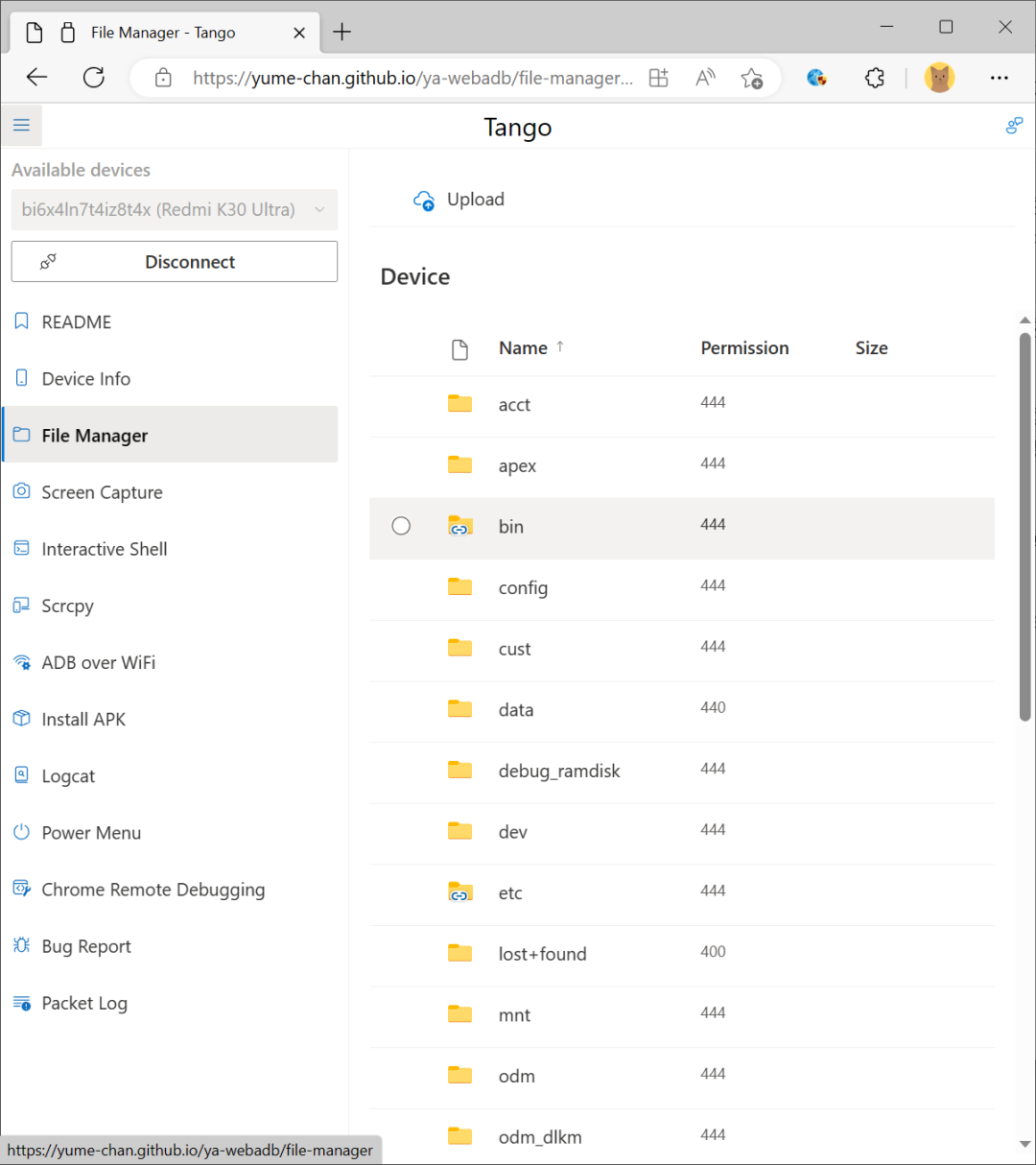Click the browser extensions puzzle icon
The height and width of the screenshot is (1165, 1036).
pos(874,78)
